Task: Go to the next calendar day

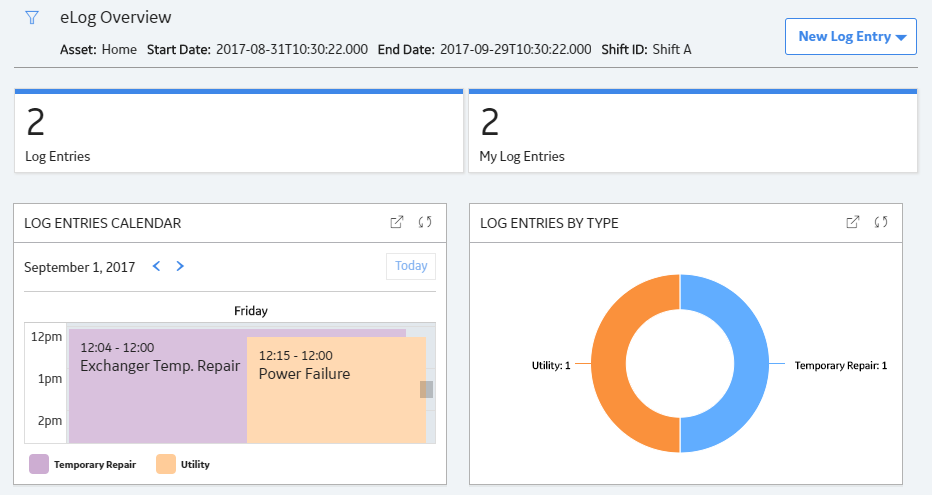Action: point(180,266)
